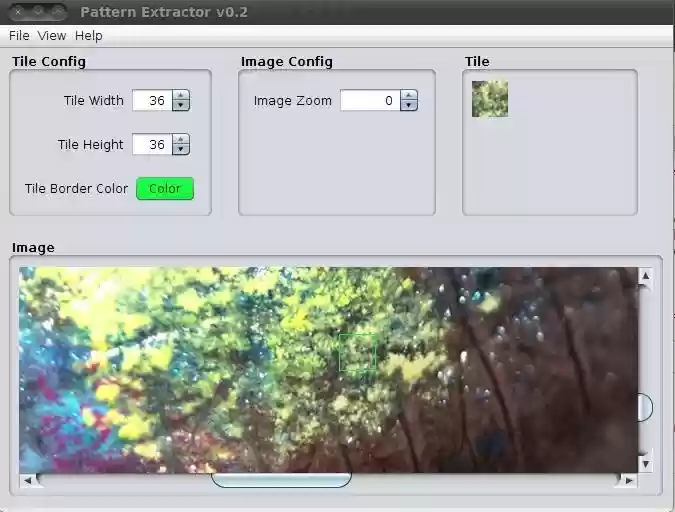
Task: Click the horizontal scrollbar right arrow
Action: point(629,480)
